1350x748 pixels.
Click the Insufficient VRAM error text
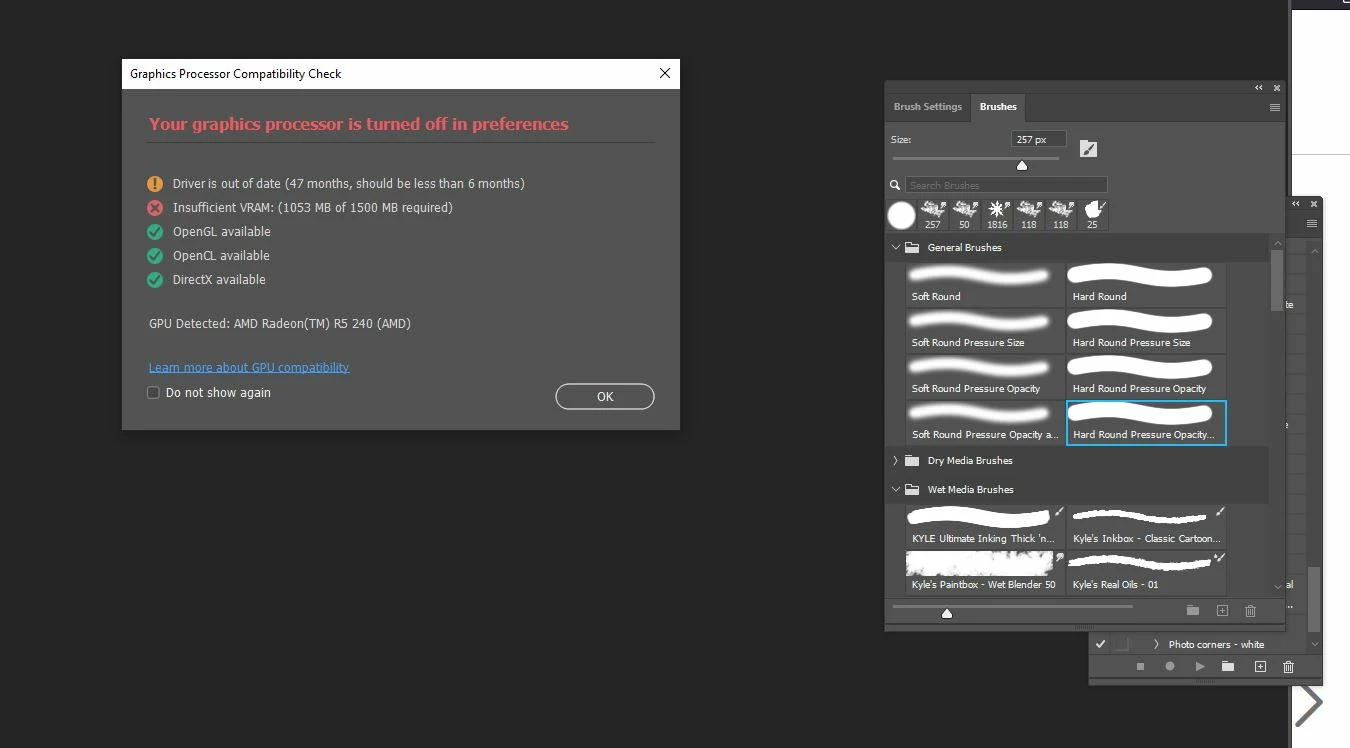tap(312, 208)
